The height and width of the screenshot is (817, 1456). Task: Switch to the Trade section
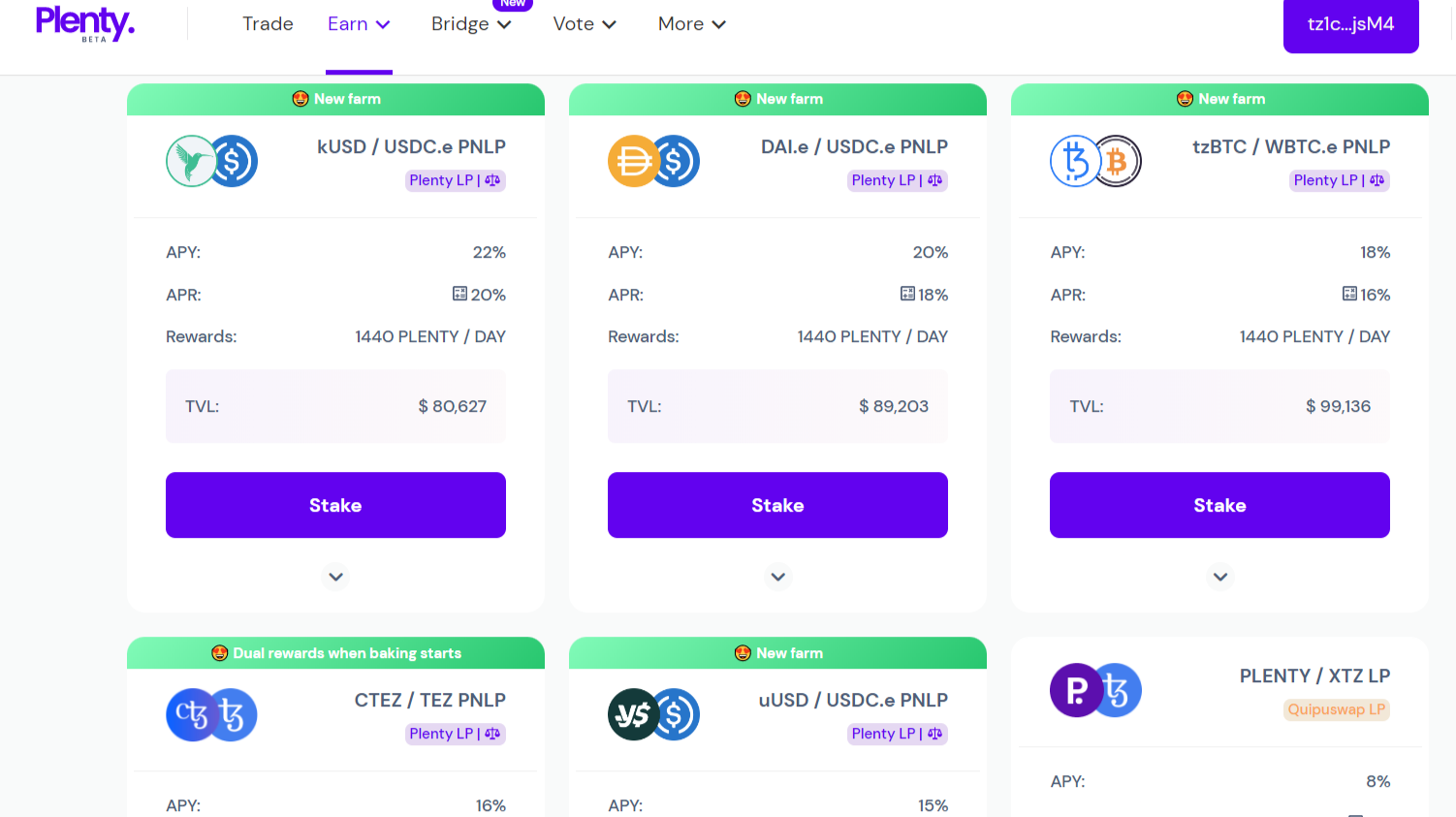point(268,23)
